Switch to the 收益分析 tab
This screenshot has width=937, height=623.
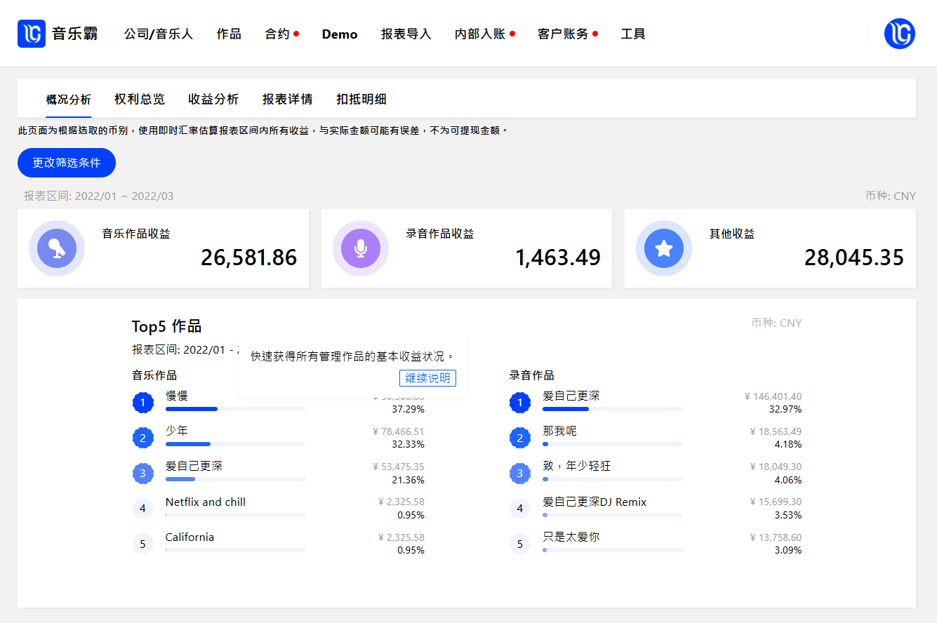click(x=213, y=99)
